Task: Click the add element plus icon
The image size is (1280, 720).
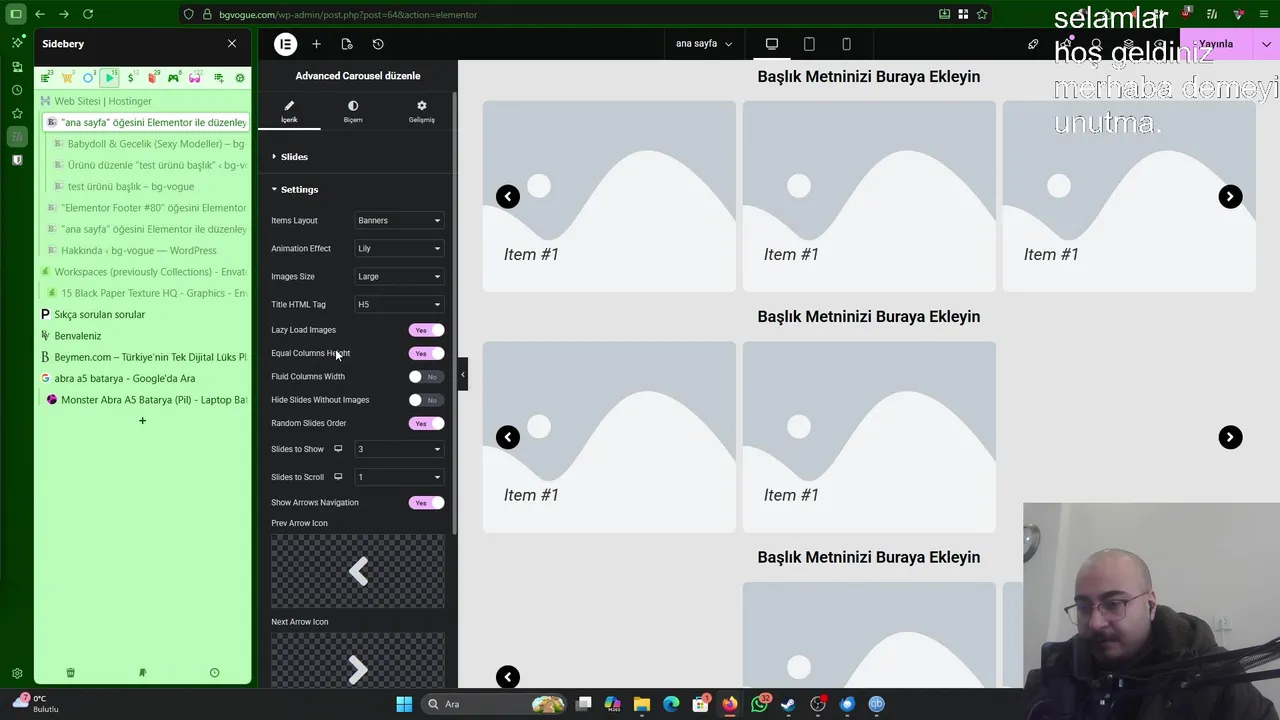Action: [316, 44]
